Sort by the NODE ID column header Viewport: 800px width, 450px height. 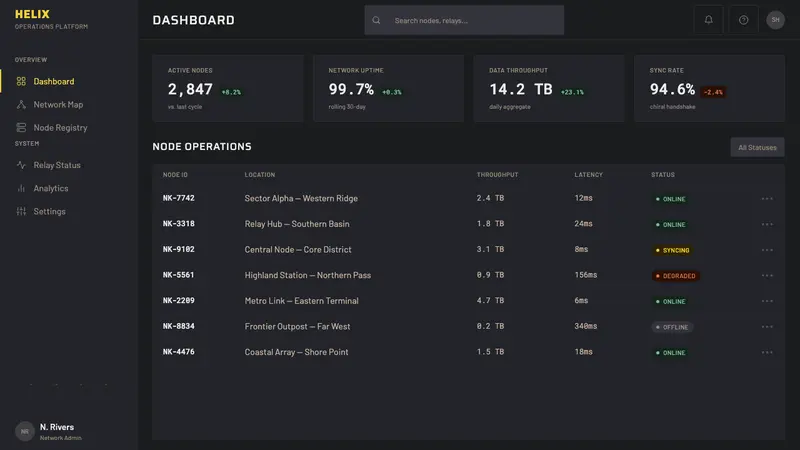(x=175, y=174)
